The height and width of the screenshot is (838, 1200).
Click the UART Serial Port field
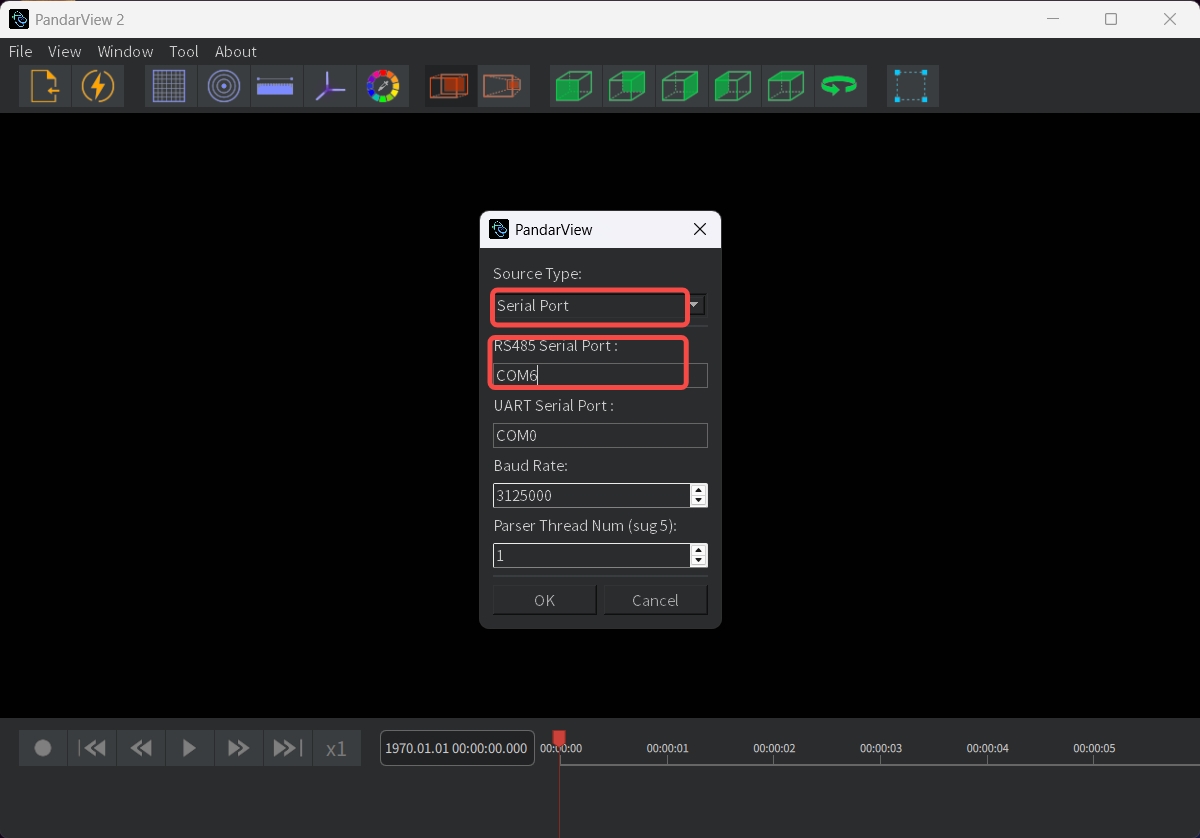[600, 436]
